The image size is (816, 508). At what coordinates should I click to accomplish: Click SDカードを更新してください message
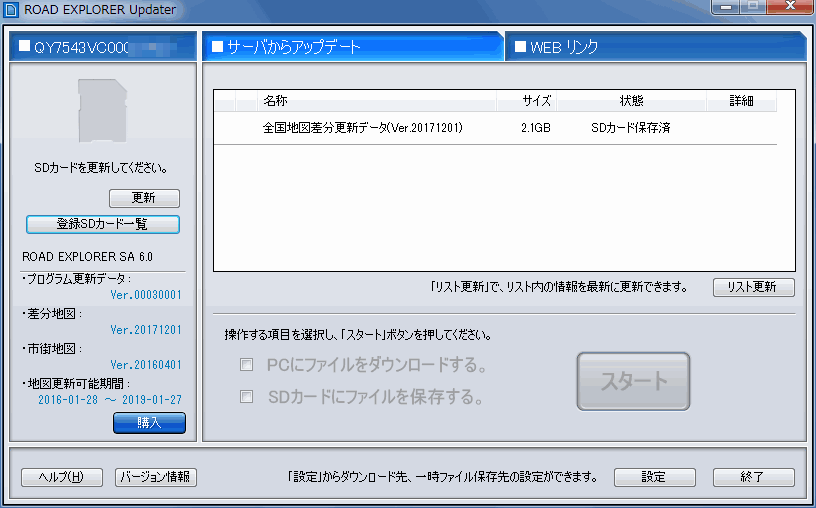click(101, 169)
